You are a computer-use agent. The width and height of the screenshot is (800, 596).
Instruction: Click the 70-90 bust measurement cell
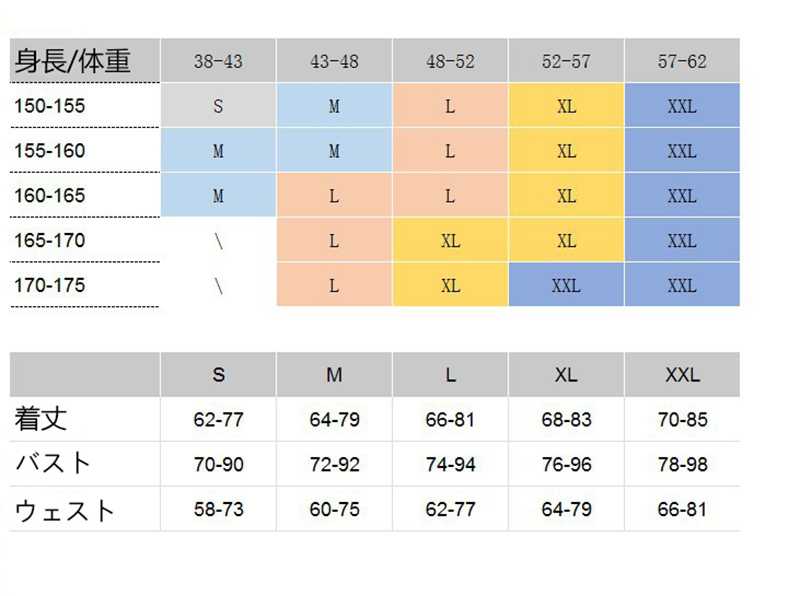tap(218, 464)
